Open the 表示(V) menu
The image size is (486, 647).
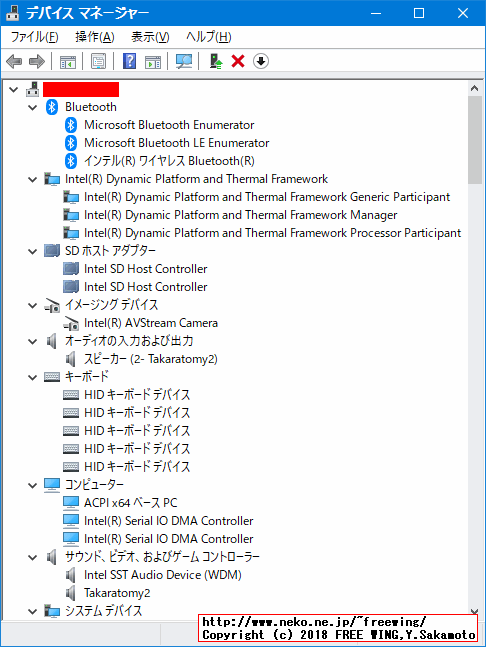(150, 37)
